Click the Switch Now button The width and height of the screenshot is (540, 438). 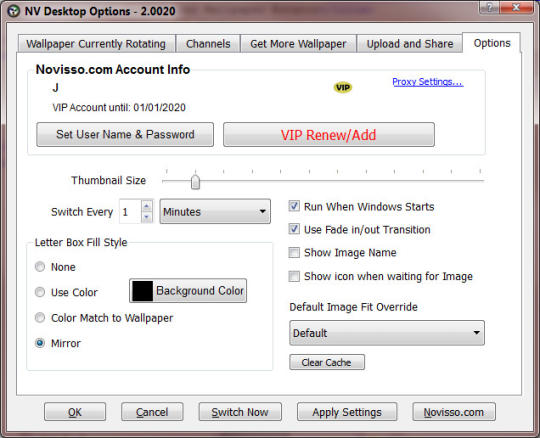(x=240, y=412)
